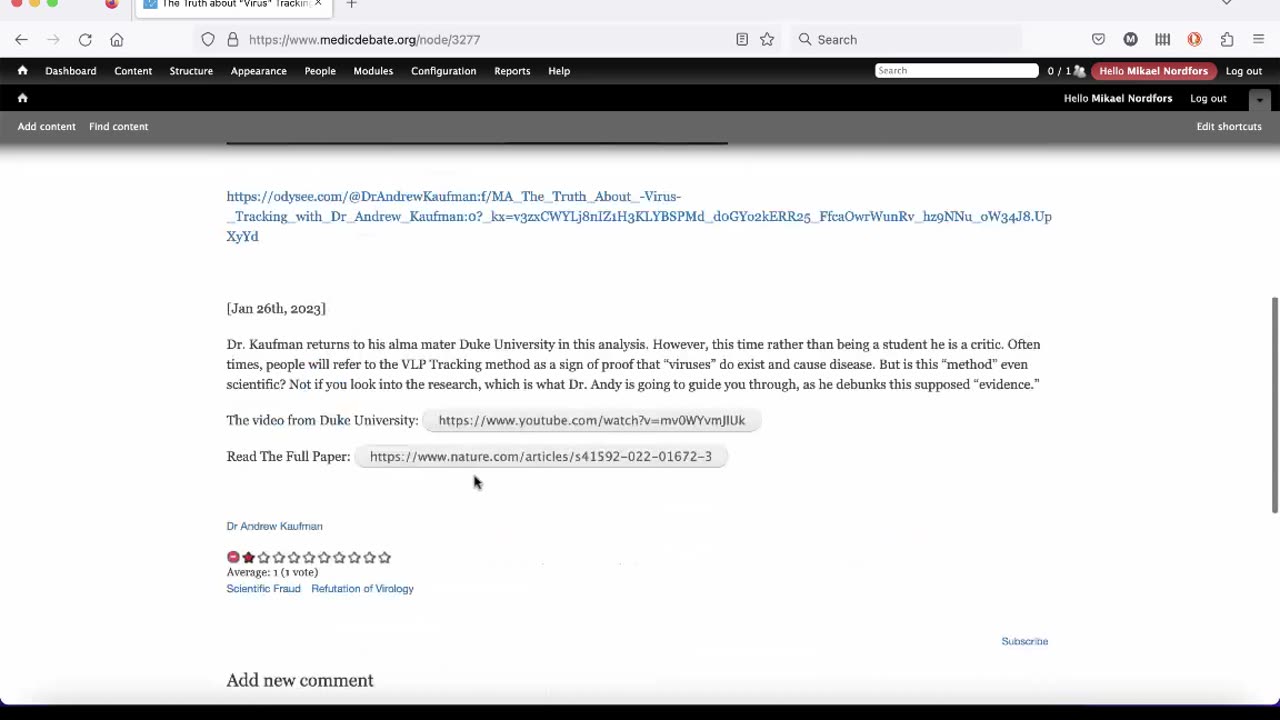Click the Find content shortcut
Image resolution: width=1280 pixels, height=720 pixels.
pyautogui.click(x=118, y=127)
